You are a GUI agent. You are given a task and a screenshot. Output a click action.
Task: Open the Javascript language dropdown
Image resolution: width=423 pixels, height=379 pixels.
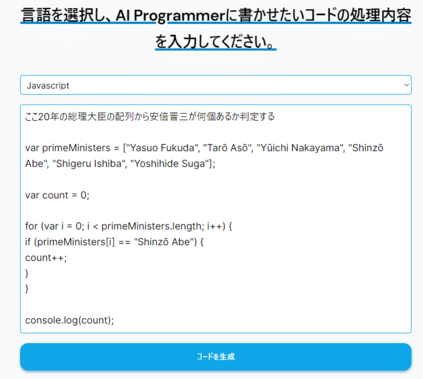point(216,85)
